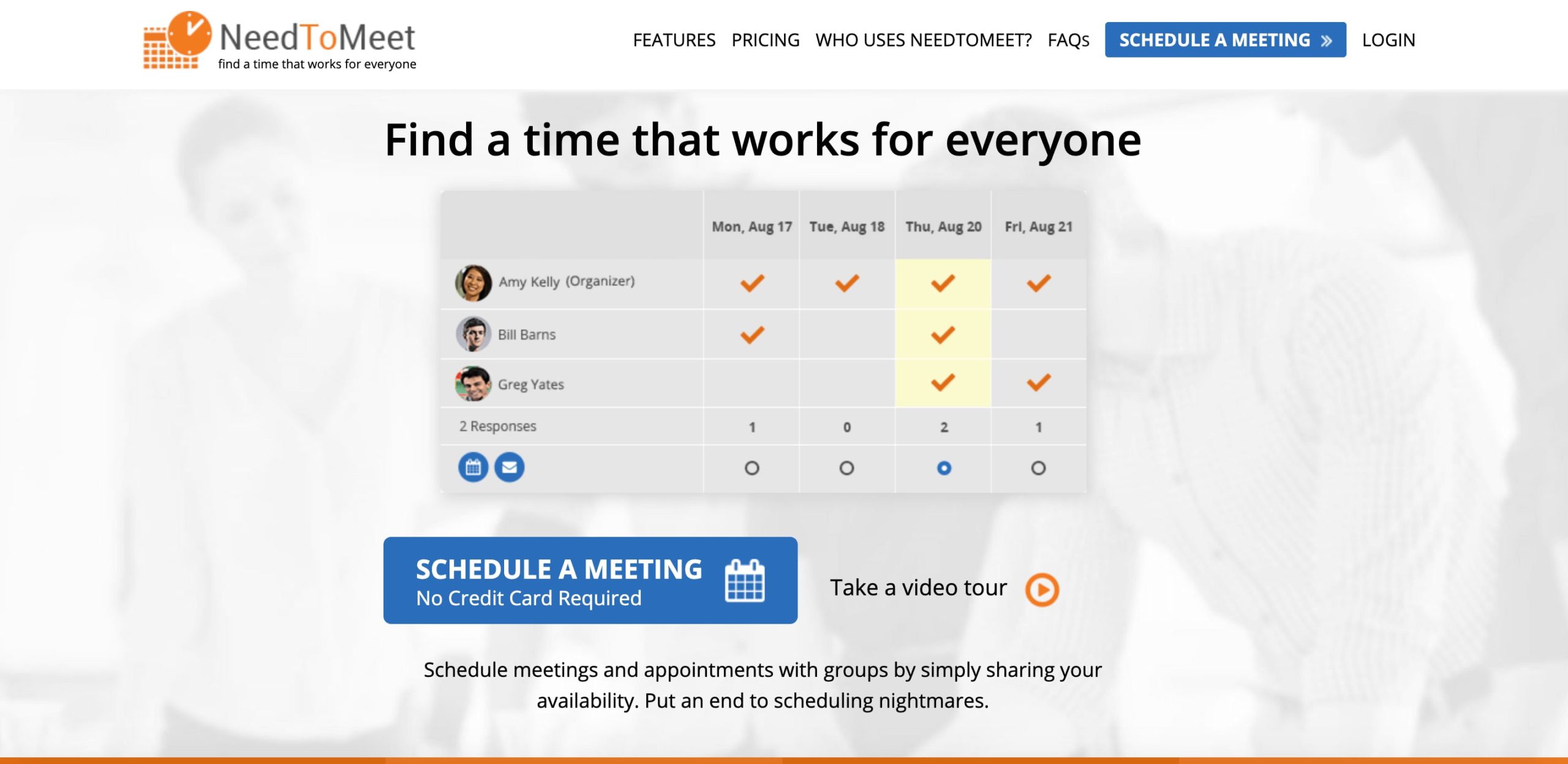The height and width of the screenshot is (764, 1568).
Task: Click Greg Yates' avatar photo
Action: 473,384
